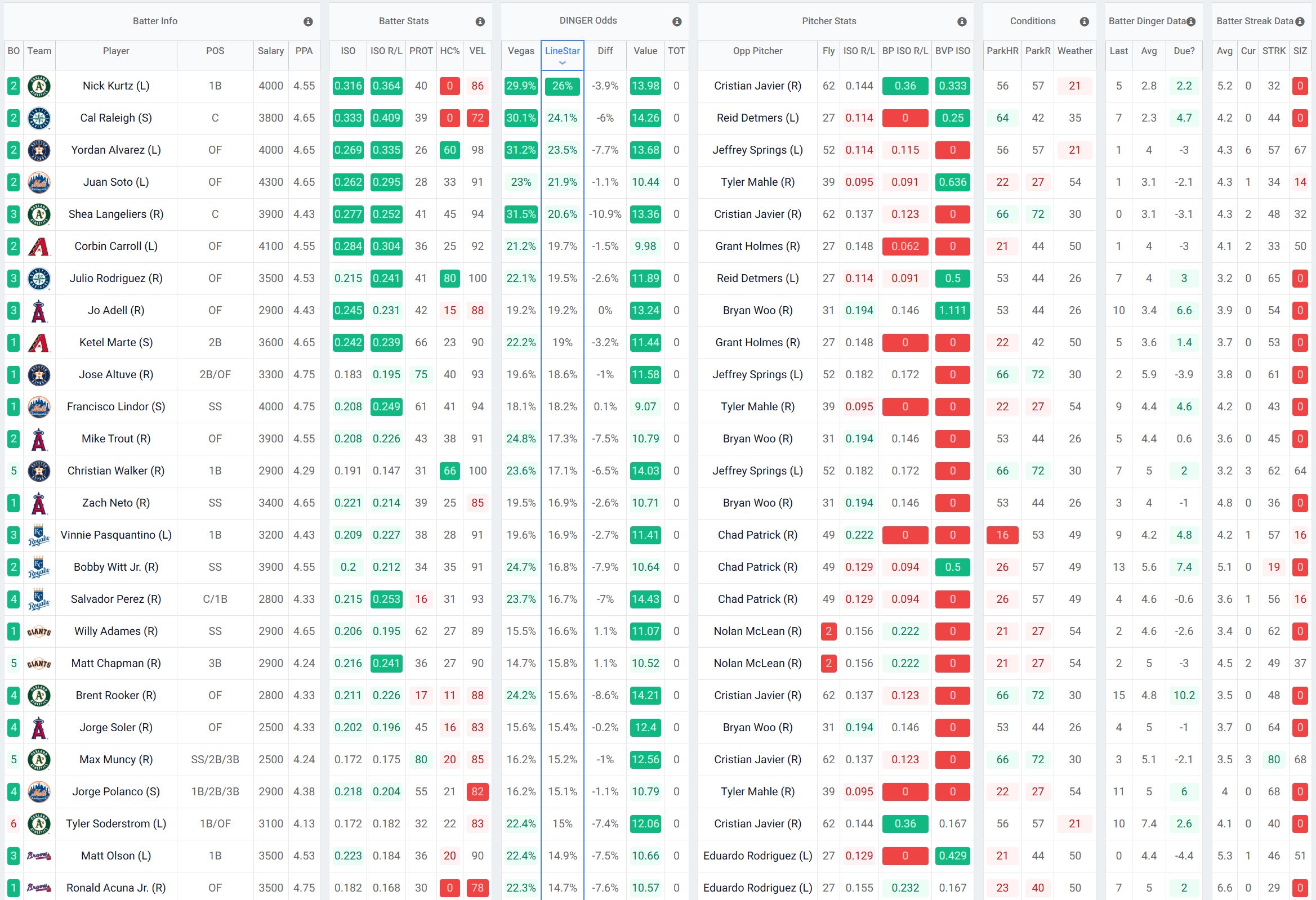
Task: Click the Batter Dinger Data info icon
Action: [x=1191, y=21]
